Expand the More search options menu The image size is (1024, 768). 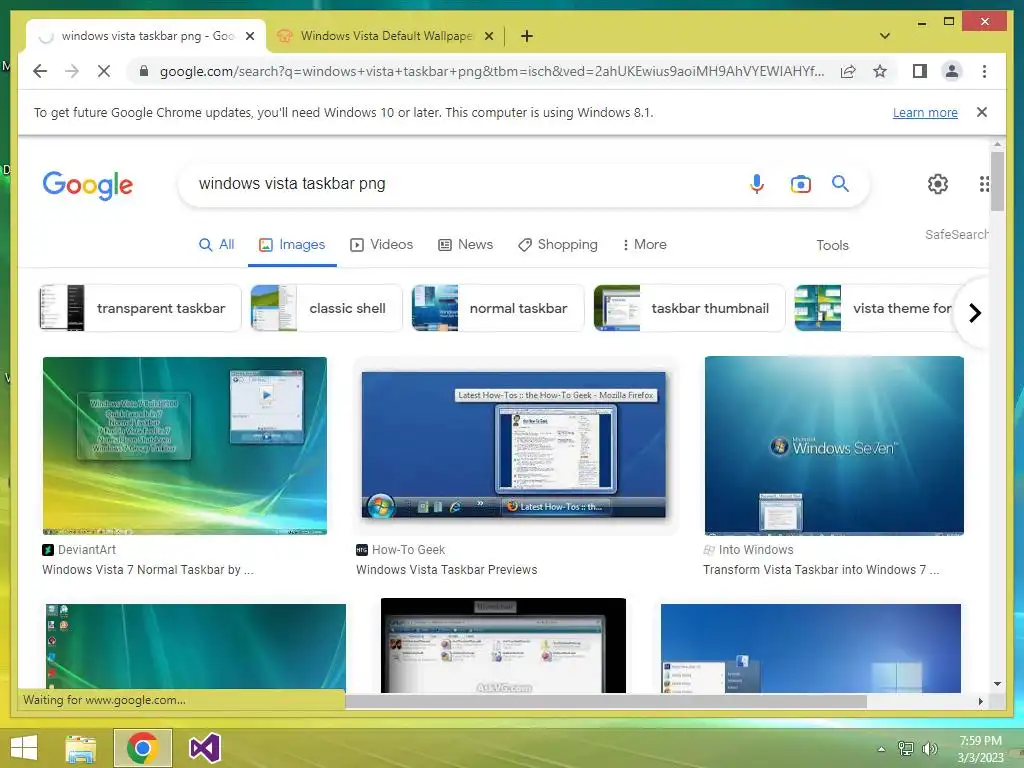[x=644, y=245]
